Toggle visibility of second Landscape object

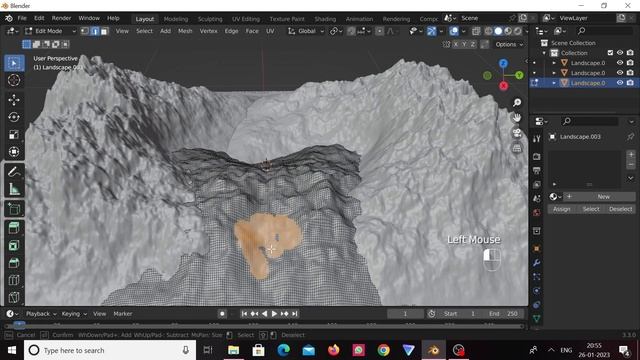[x=620, y=73]
